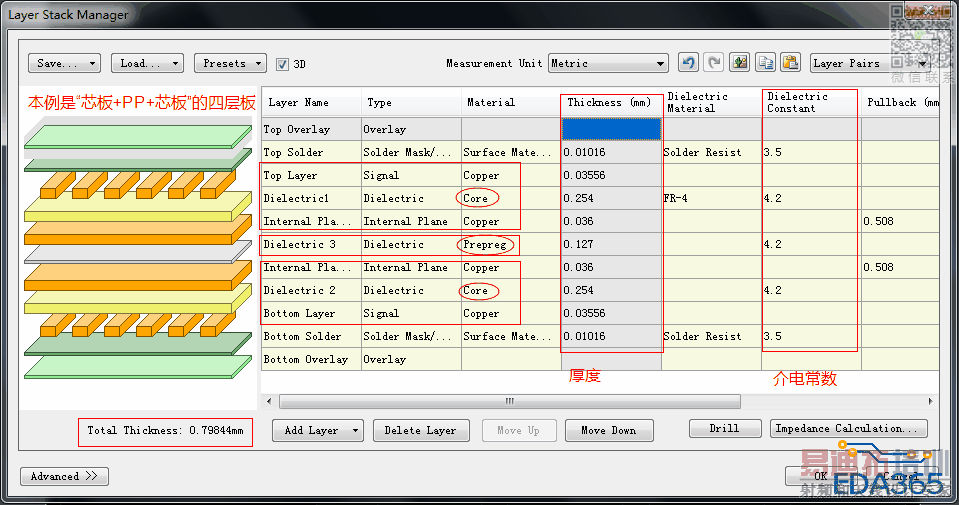Click Top Solder's Solder Resist cell

pyautogui.click(x=711, y=152)
